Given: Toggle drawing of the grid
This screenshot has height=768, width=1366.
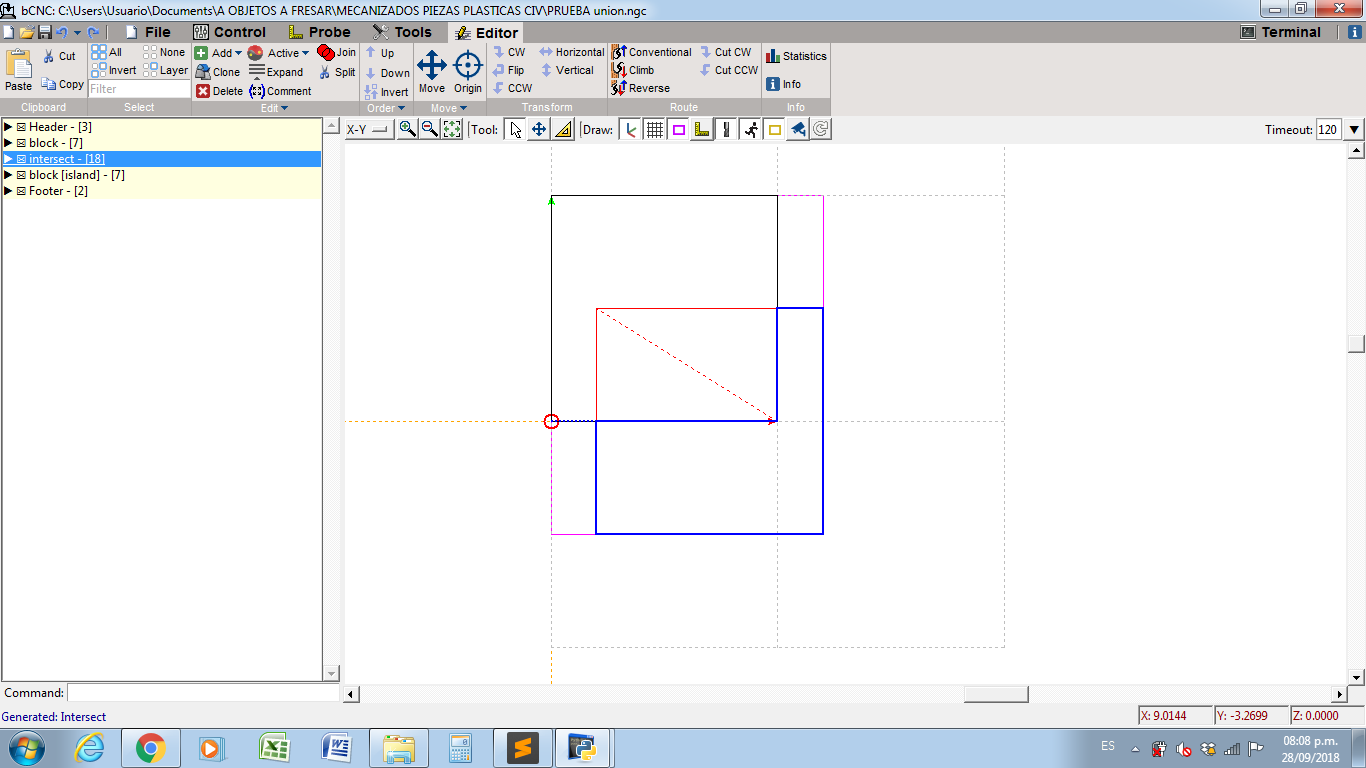Looking at the screenshot, I should coord(654,129).
